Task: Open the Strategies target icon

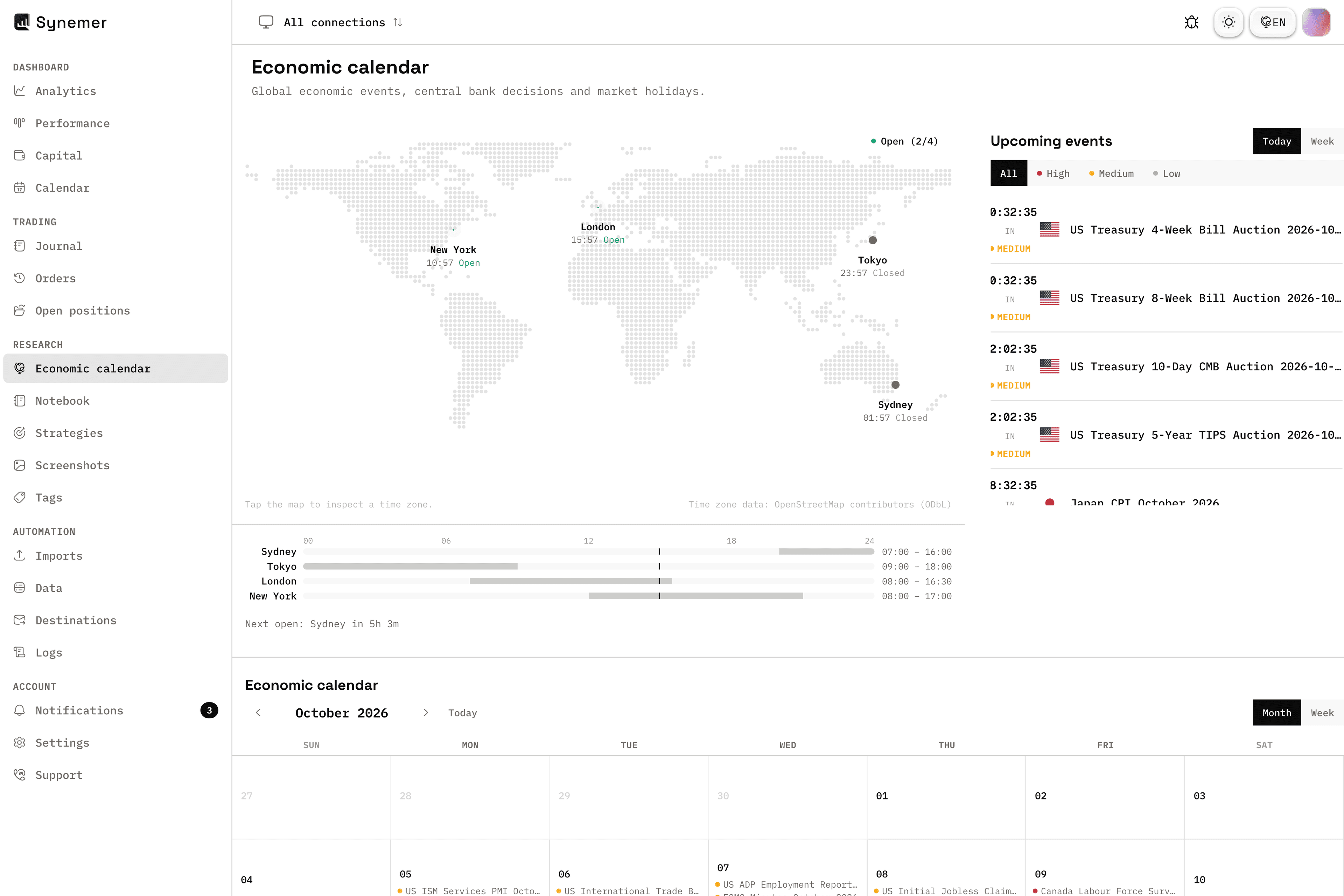Action: 20,433
